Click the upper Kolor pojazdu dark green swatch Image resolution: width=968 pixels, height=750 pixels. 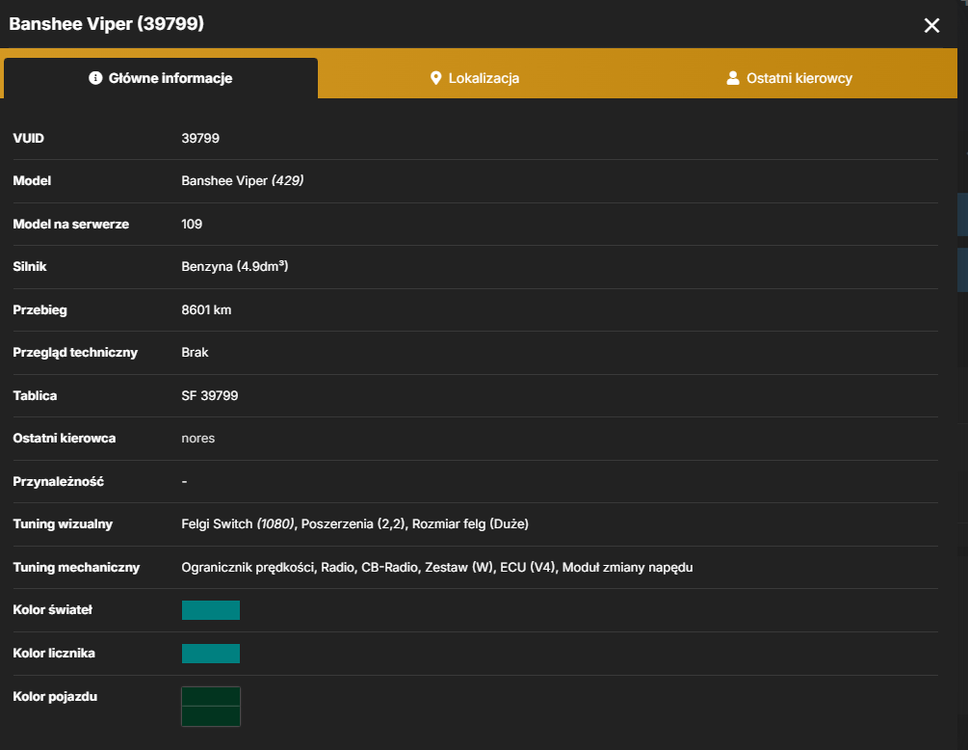pos(211,696)
